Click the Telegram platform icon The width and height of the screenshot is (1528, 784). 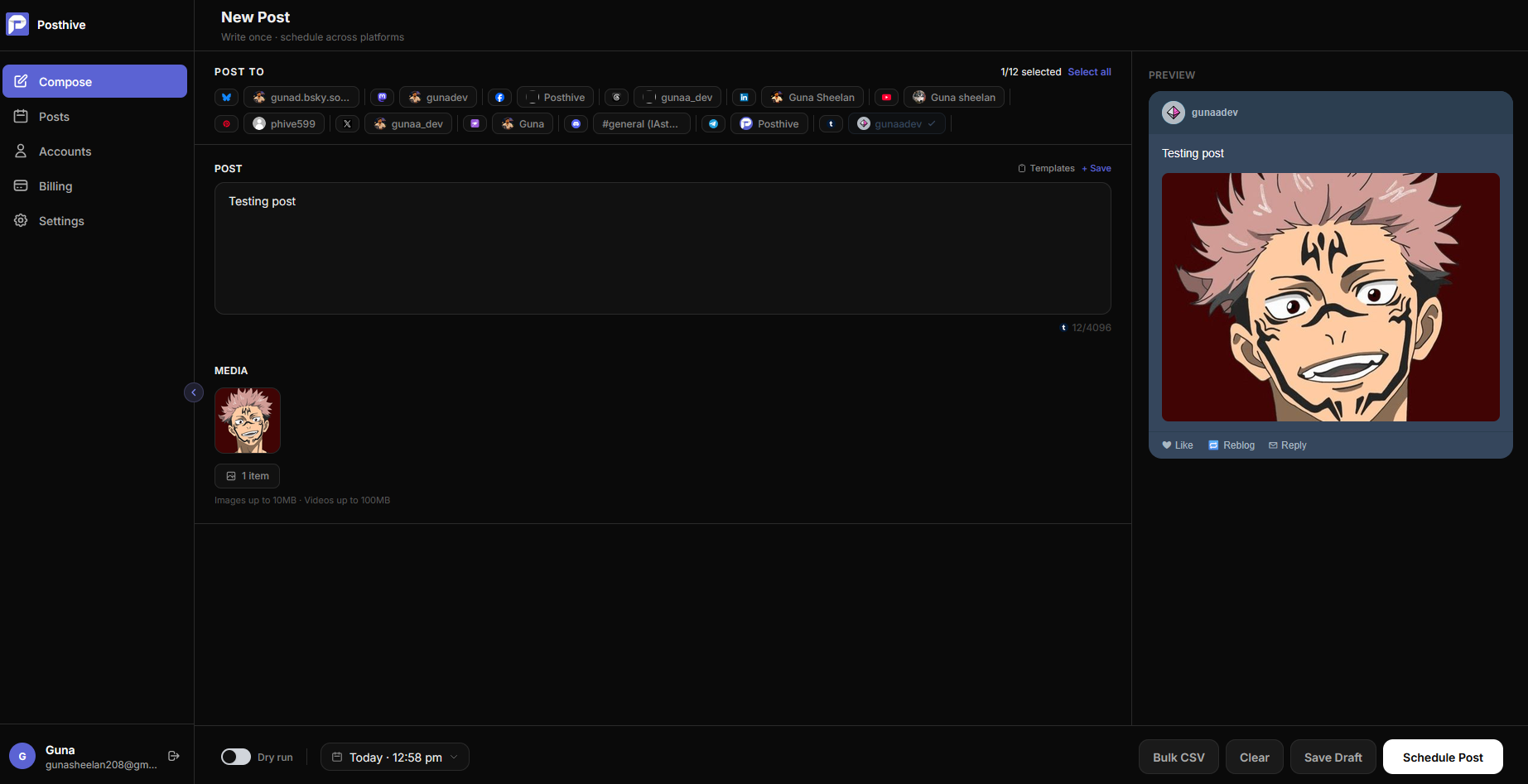tap(713, 124)
